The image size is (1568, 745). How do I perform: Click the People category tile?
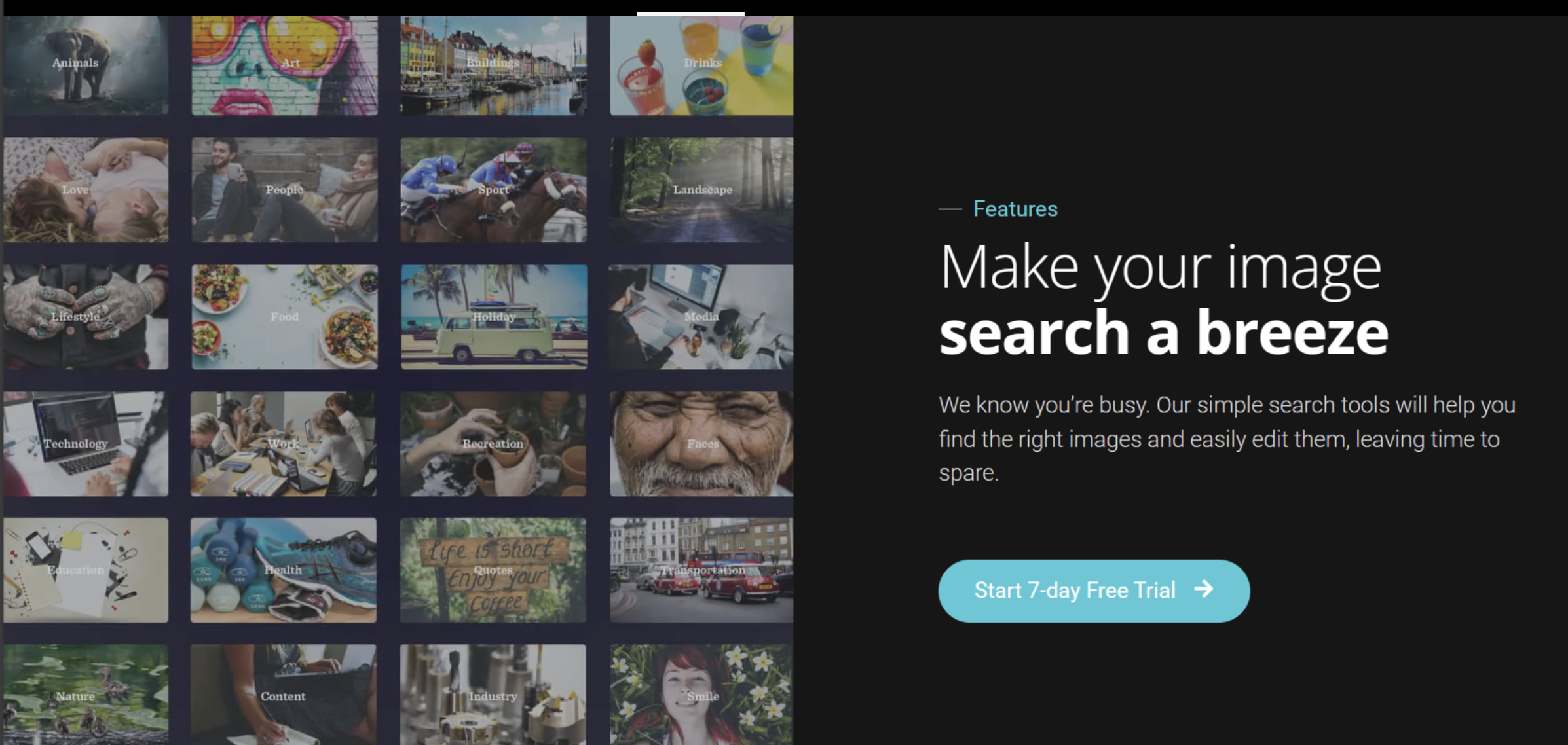tap(284, 190)
